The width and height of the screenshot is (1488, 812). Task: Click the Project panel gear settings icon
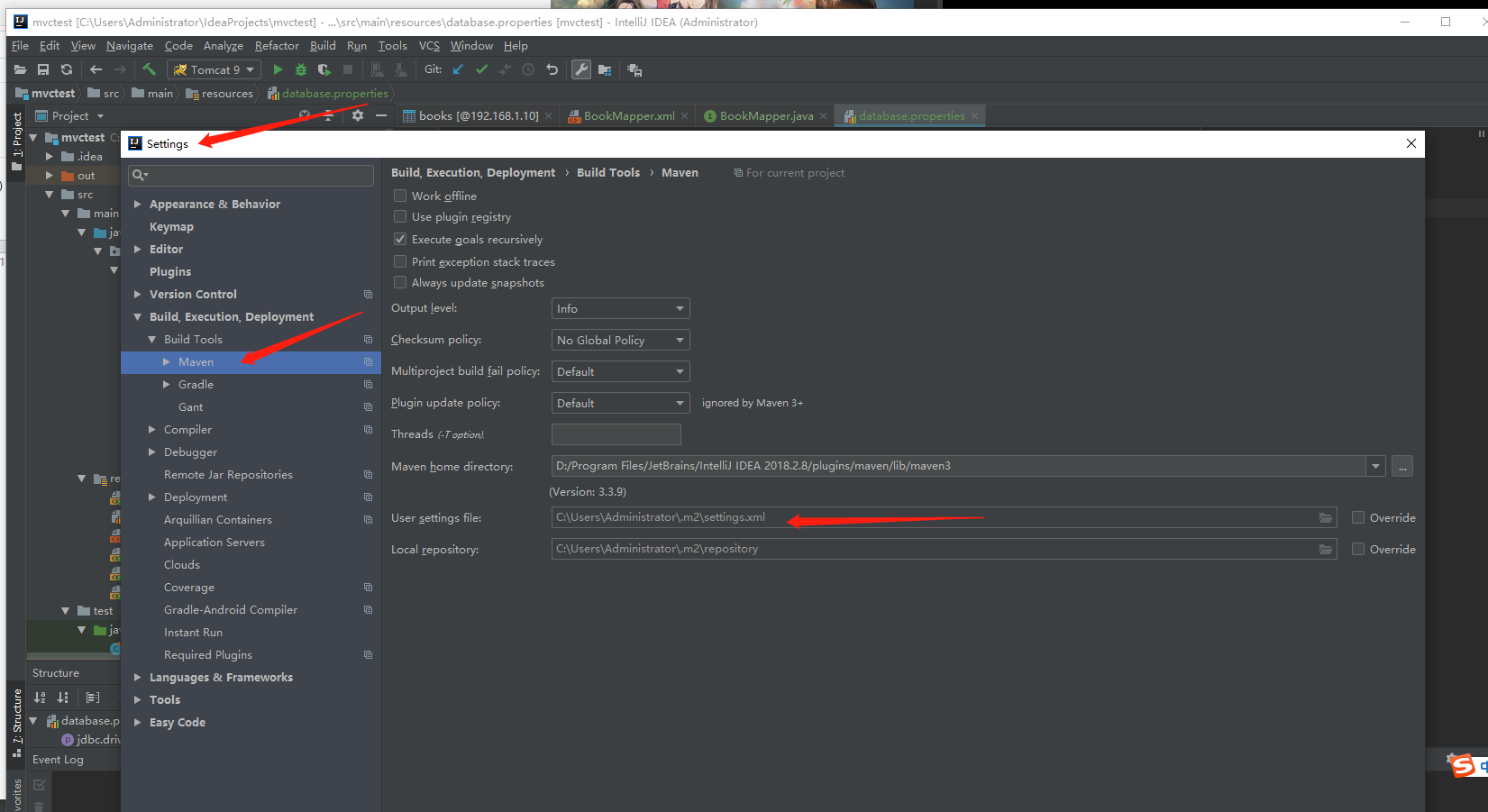coord(358,115)
